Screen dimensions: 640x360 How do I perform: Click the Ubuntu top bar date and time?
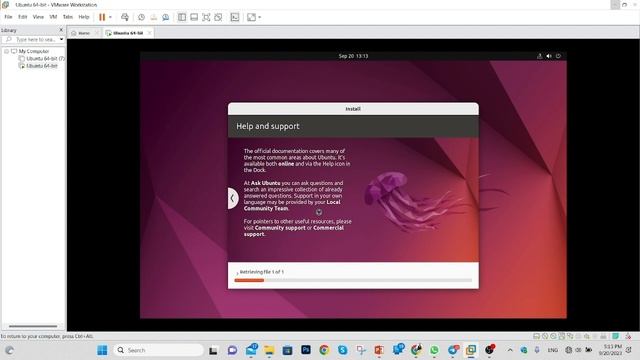coord(353,56)
